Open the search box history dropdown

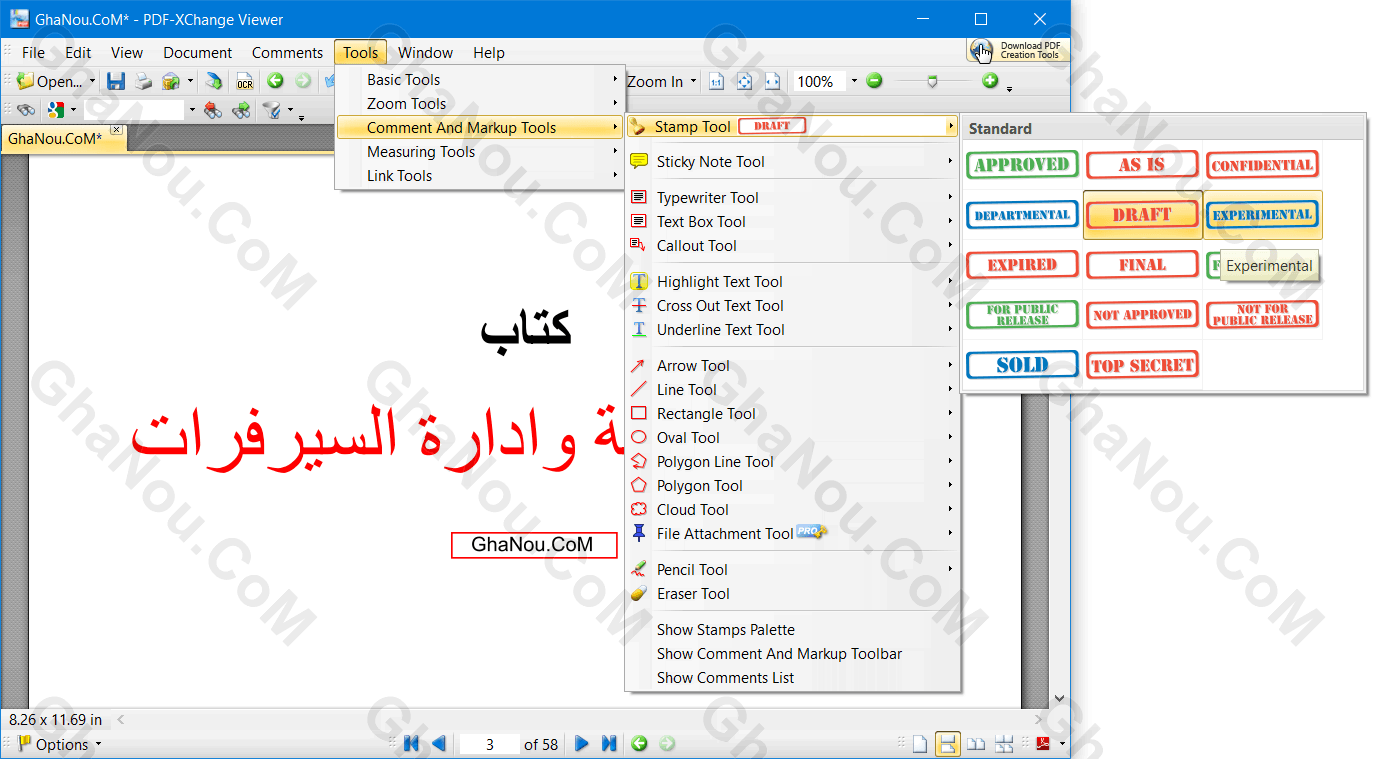191,110
